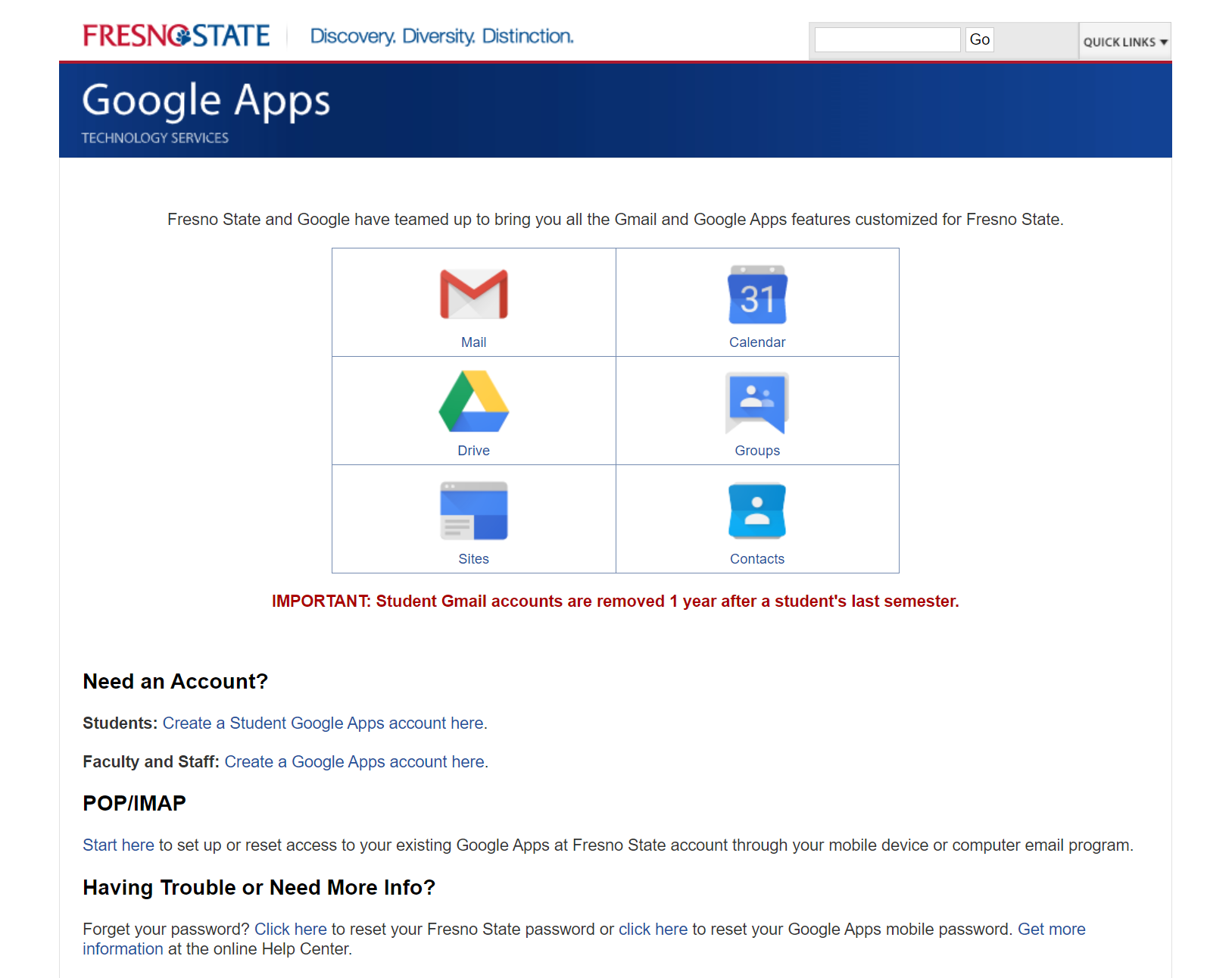Open the Google Groups icon
Viewport: 1232px width, 978px height.
tap(757, 402)
